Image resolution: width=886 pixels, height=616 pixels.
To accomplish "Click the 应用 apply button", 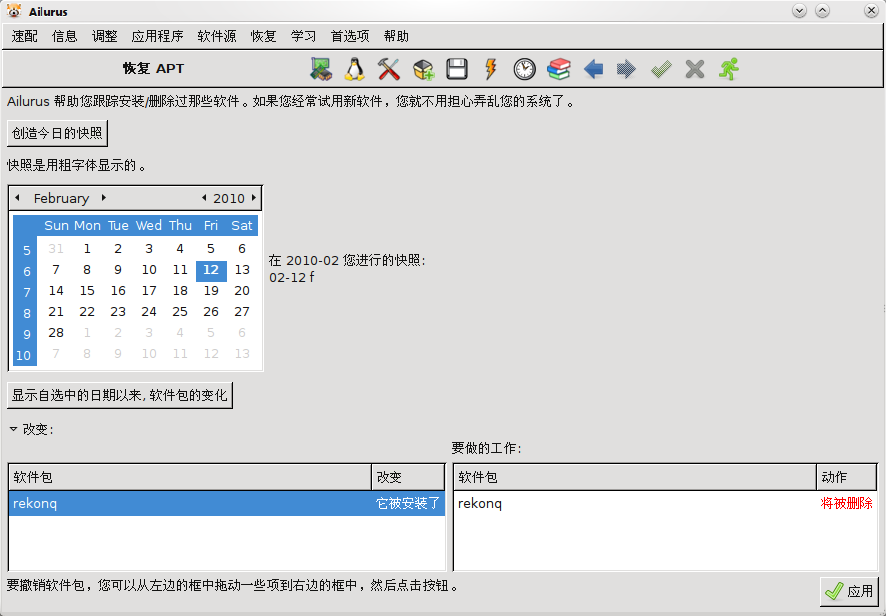I will (x=849, y=591).
